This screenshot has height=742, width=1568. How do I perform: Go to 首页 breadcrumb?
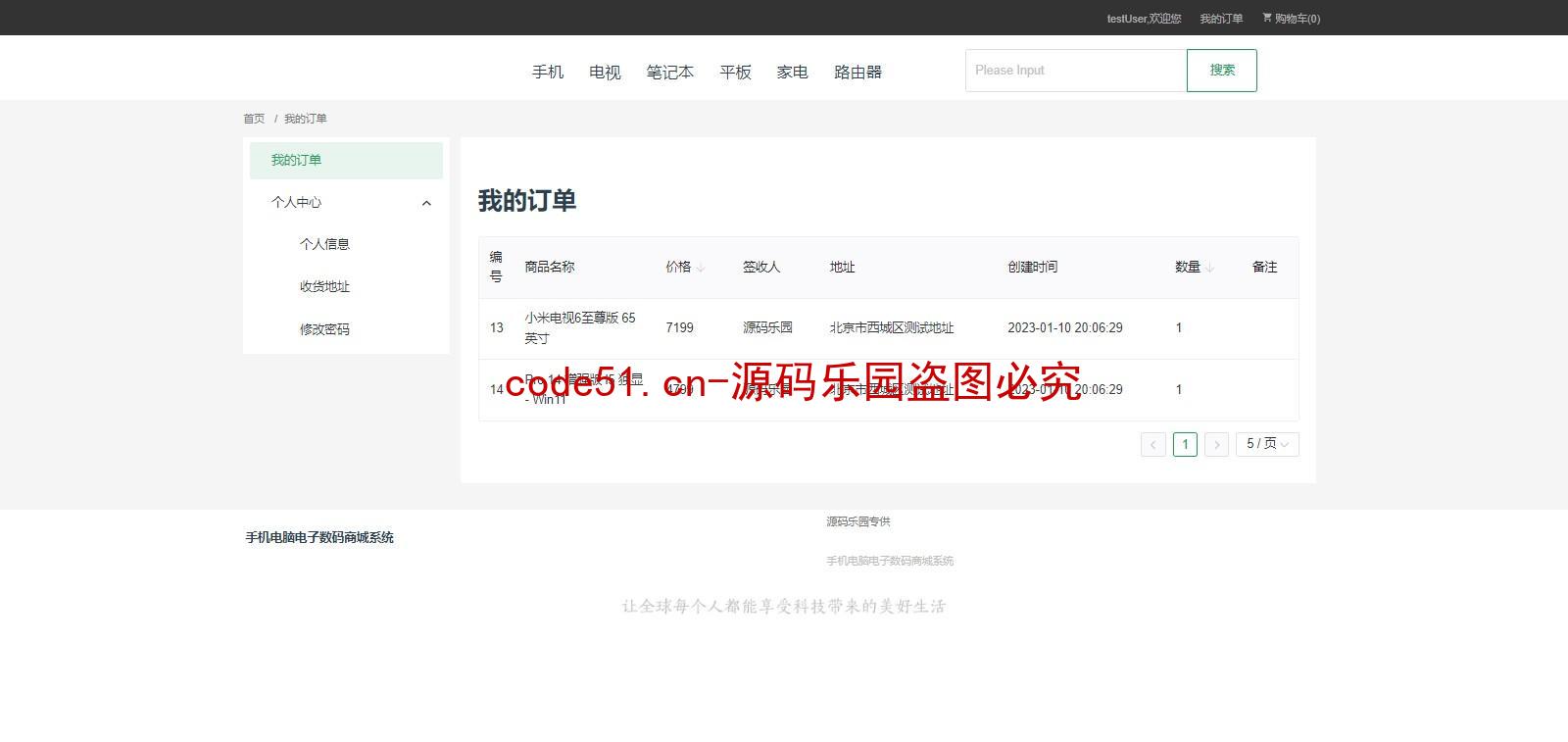[254, 119]
